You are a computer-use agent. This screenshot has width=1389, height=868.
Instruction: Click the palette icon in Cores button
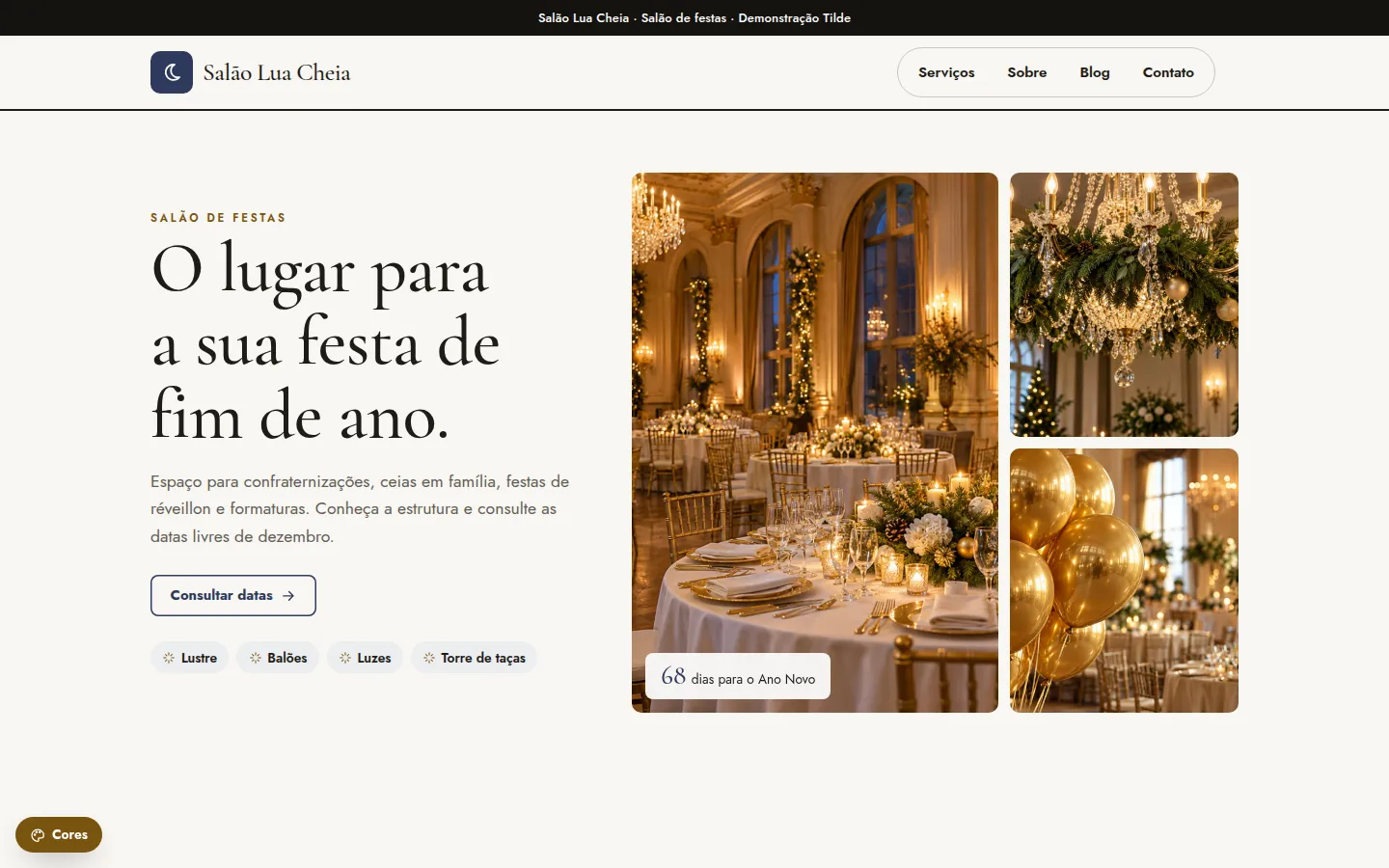(38, 835)
